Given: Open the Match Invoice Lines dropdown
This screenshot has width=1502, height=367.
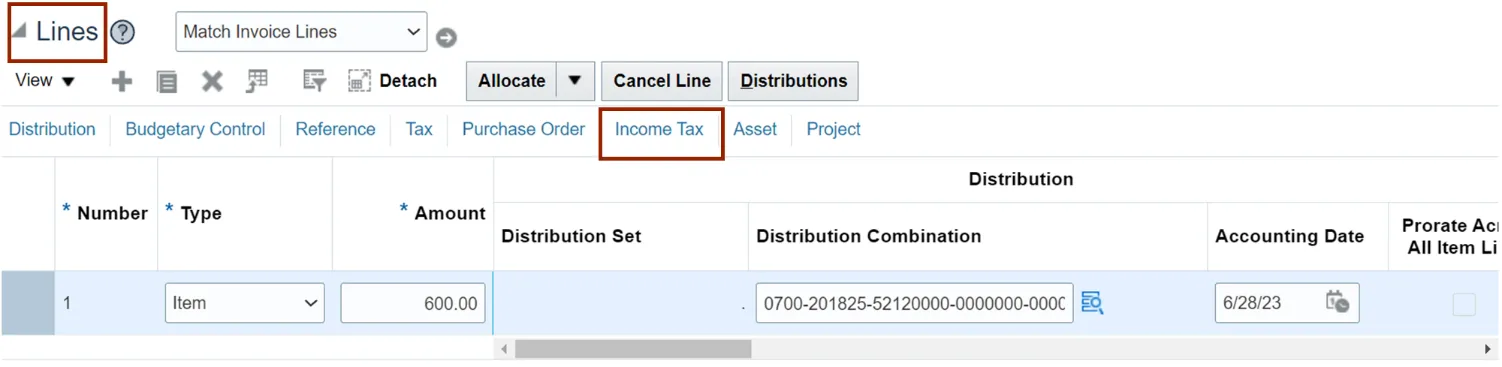Looking at the screenshot, I should click(301, 32).
